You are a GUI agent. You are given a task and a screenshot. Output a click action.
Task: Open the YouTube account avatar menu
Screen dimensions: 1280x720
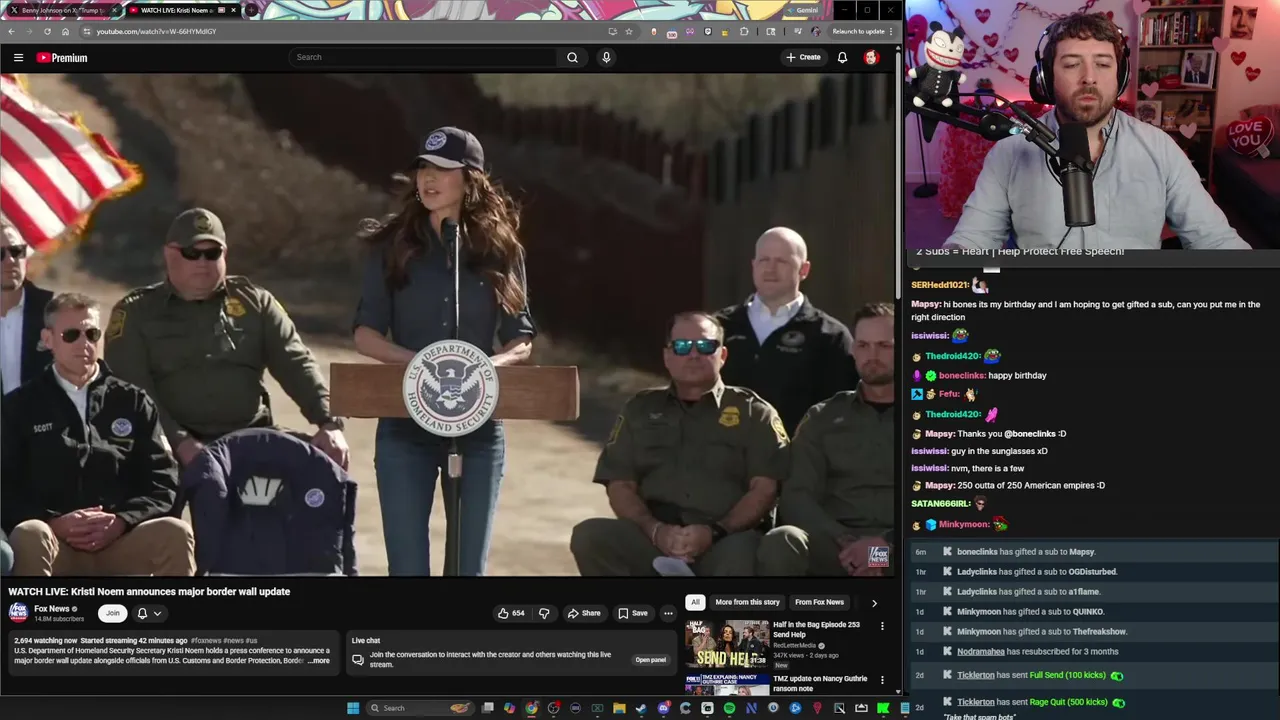[871, 57]
